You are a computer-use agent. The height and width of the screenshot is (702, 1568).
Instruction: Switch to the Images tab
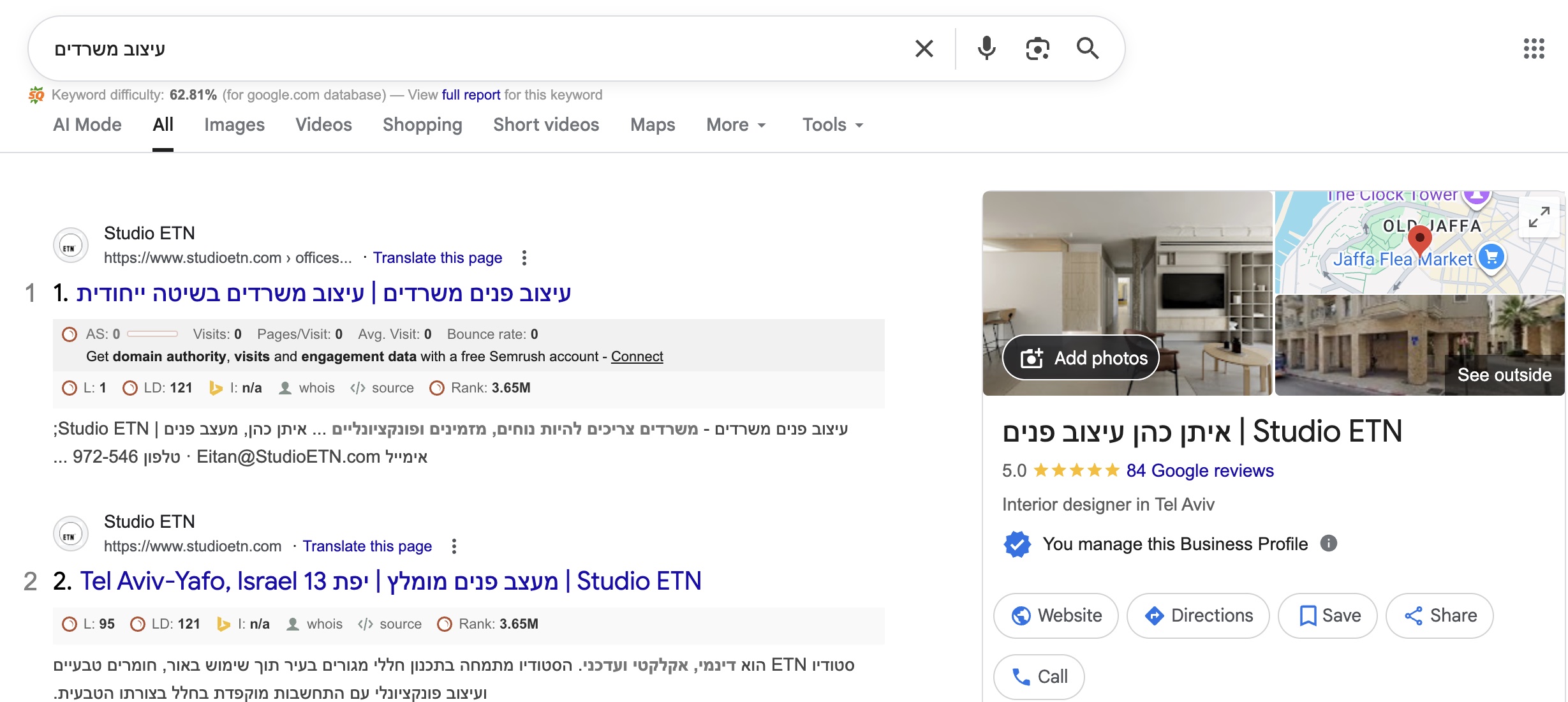pyautogui.click(x=234, y=125)
